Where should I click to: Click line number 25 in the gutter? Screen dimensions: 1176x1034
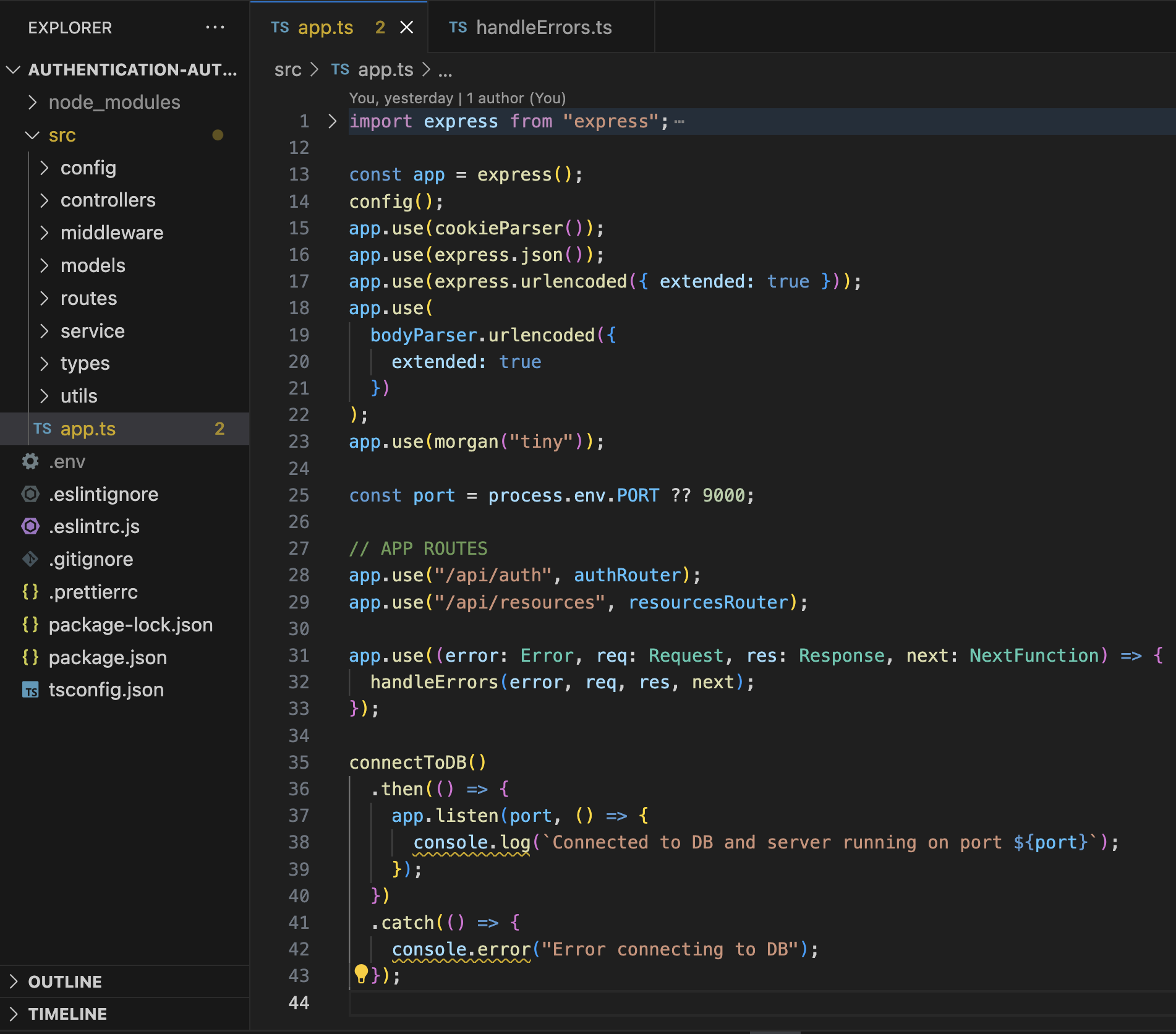point(299,495)
